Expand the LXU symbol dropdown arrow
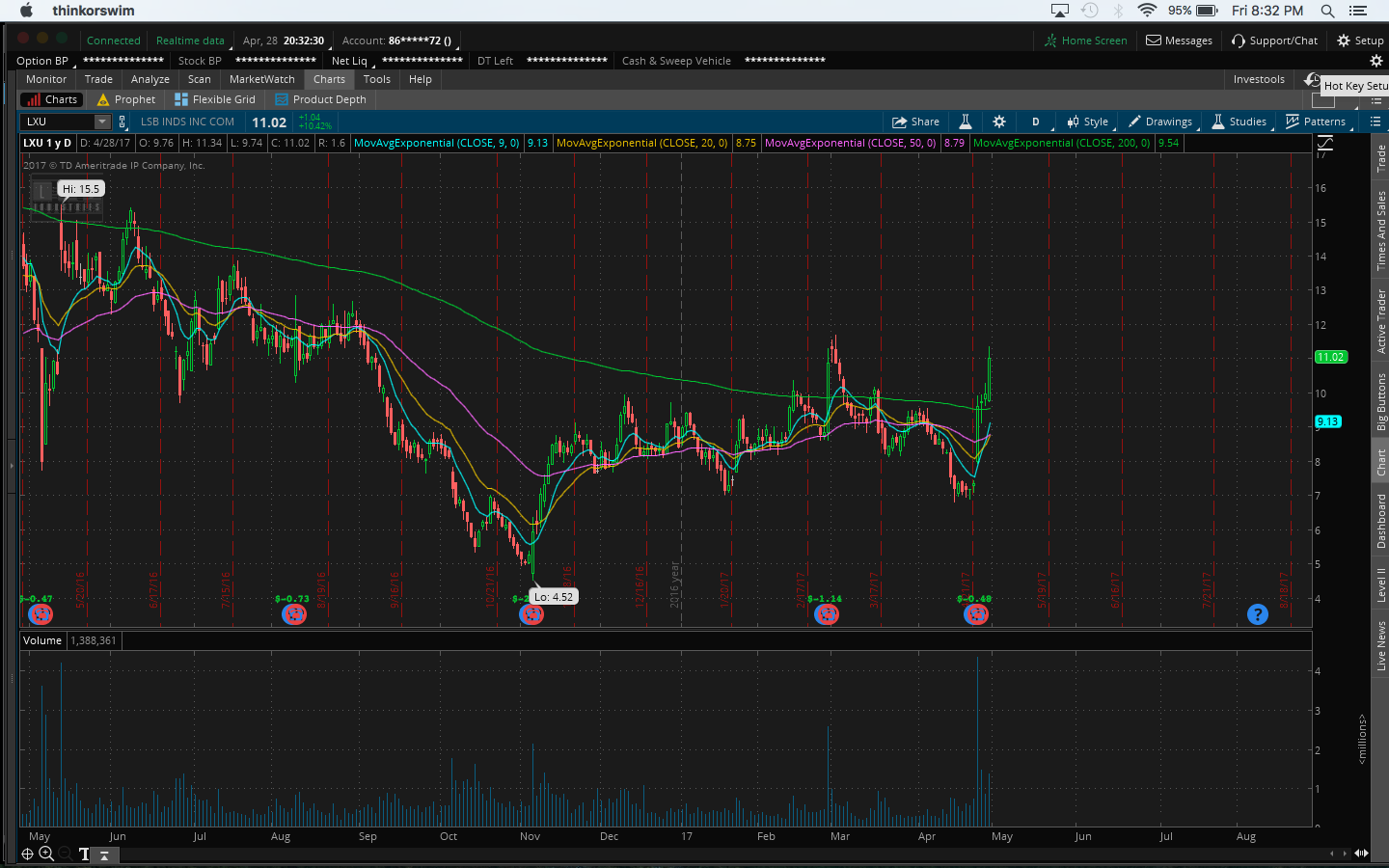1389x868 pixels. [x=101, y=122]
